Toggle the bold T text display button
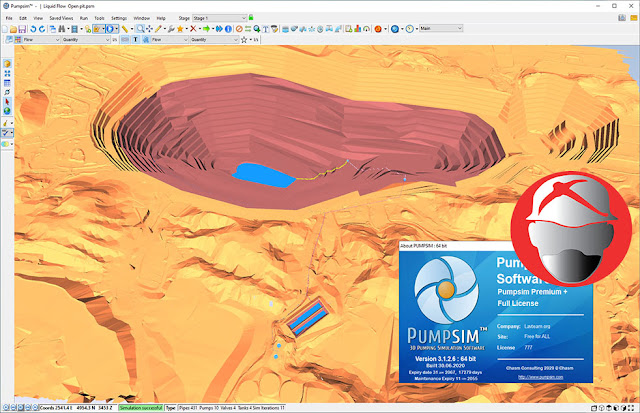Image resolution: width=640 pixels, height=413 pixels. [135, 40]
